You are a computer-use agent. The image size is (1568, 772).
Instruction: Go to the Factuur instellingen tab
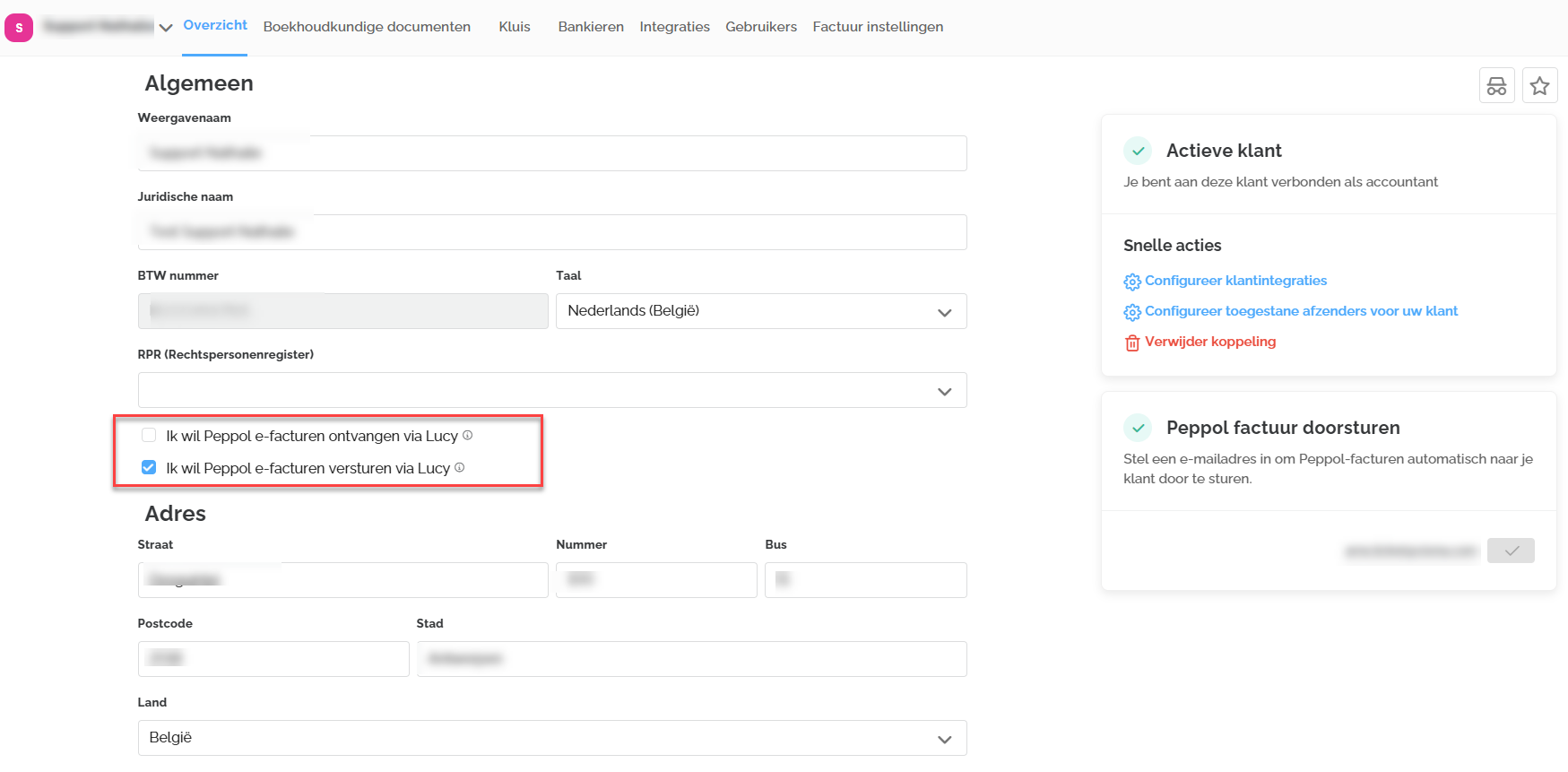point(878,27)
